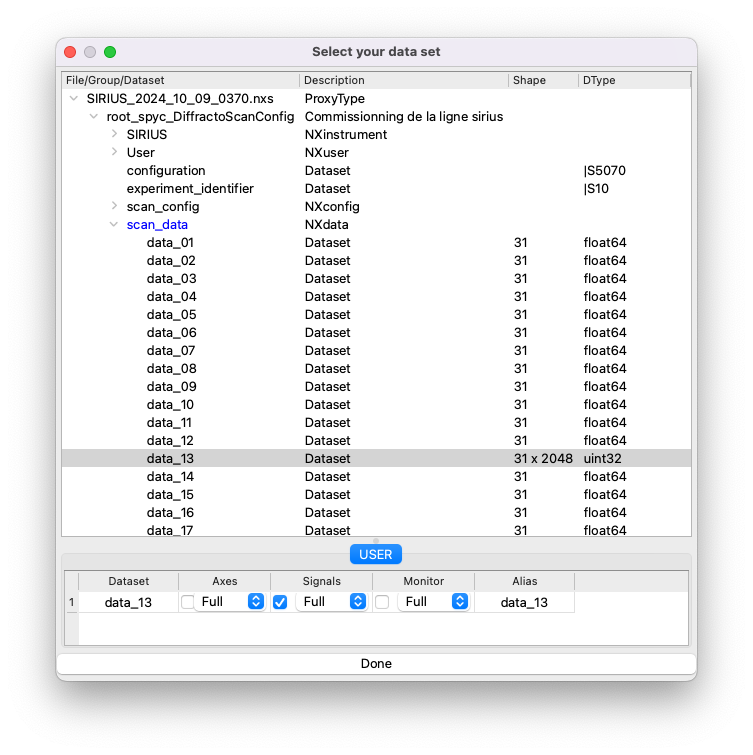Click the data_13 Dataset cell in bottom table
This screenshot has height=755, width=753.
(x=128, y=602)
